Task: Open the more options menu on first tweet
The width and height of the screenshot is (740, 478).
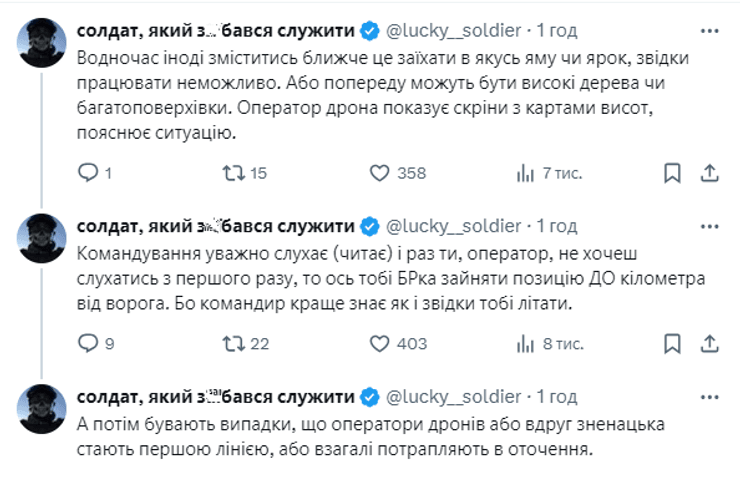Action: [x=708, y=30]
